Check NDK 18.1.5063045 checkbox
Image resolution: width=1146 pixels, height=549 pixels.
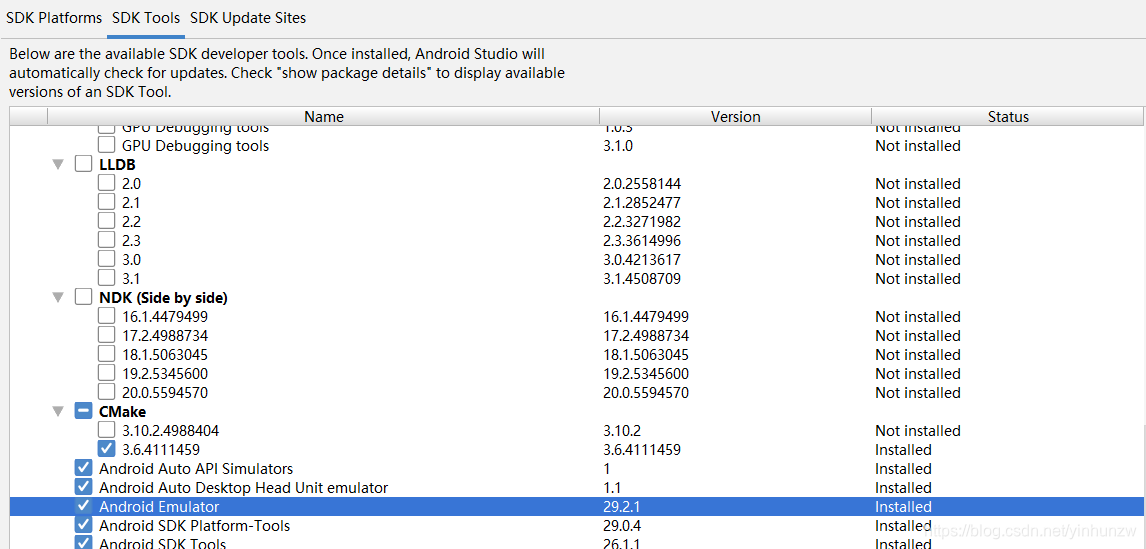(x=107, y=354)
